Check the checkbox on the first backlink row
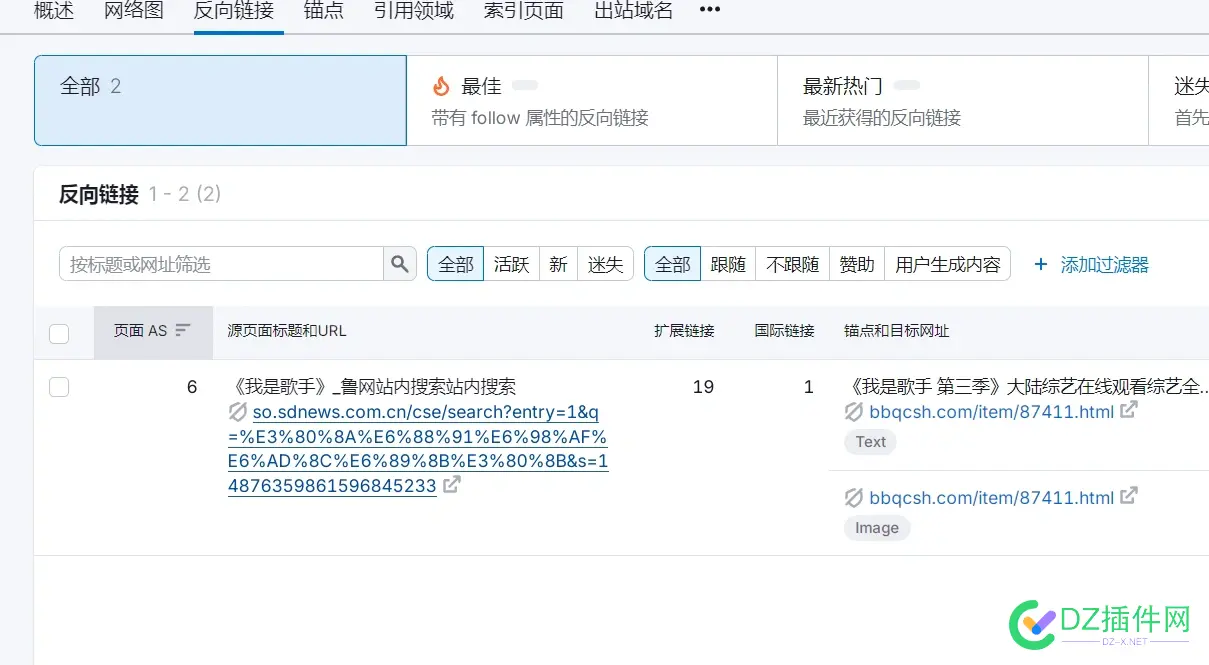The width and height of the screenshot is (1209, 665). 59,387
